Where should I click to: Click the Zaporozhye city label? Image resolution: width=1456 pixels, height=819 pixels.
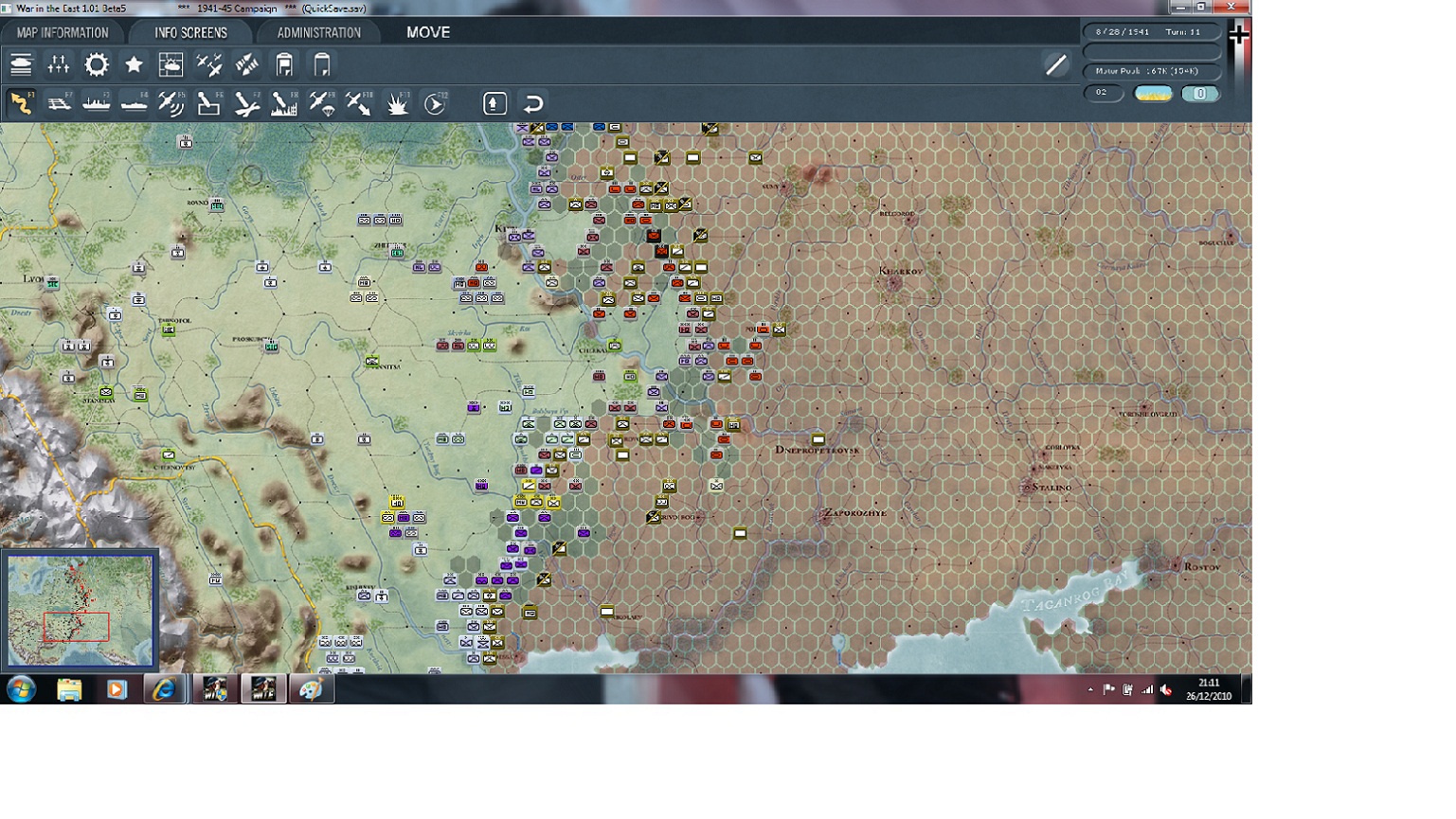click(854, 513)
